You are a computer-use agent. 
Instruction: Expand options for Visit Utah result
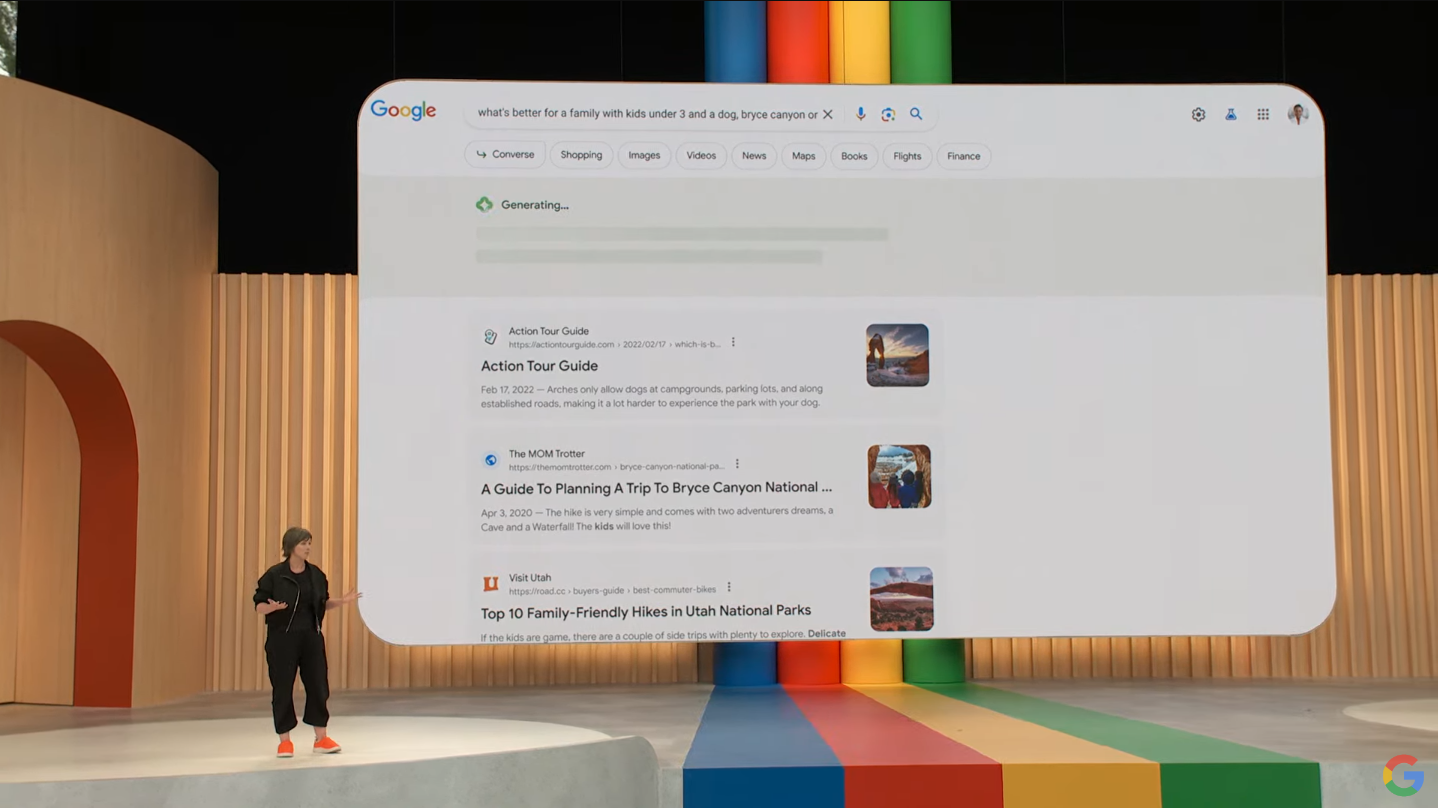pos(729,587)
